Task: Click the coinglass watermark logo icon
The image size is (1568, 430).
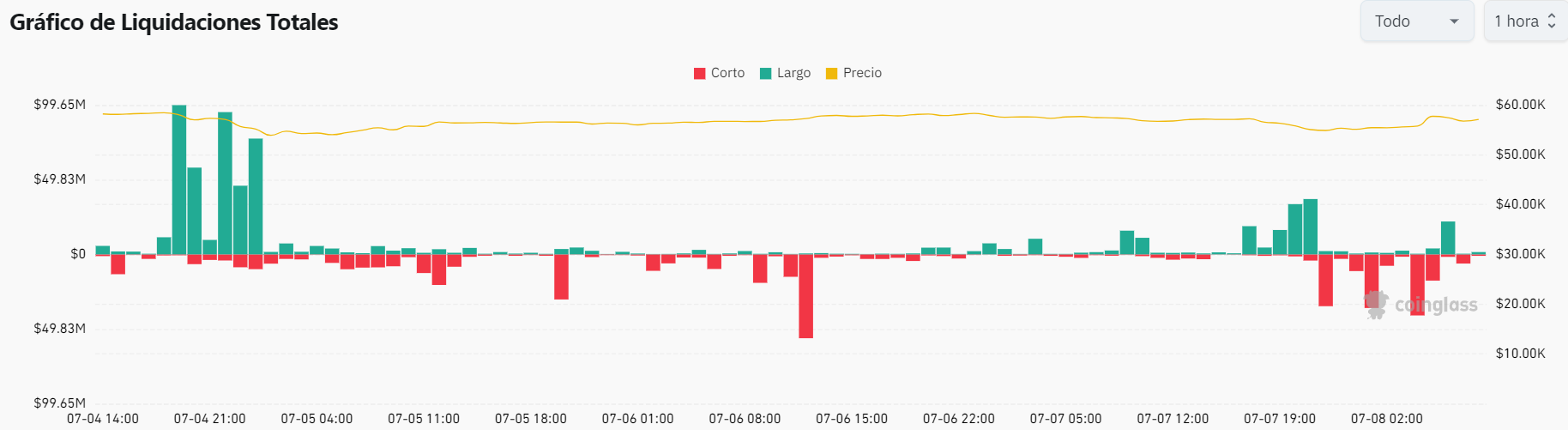Action: pyautogui.click(x=1376, y=305)
